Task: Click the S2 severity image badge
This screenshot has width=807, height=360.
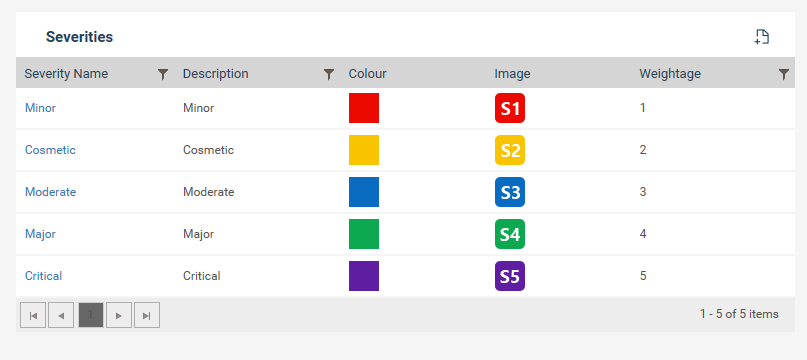Action: tap(510, 150)
